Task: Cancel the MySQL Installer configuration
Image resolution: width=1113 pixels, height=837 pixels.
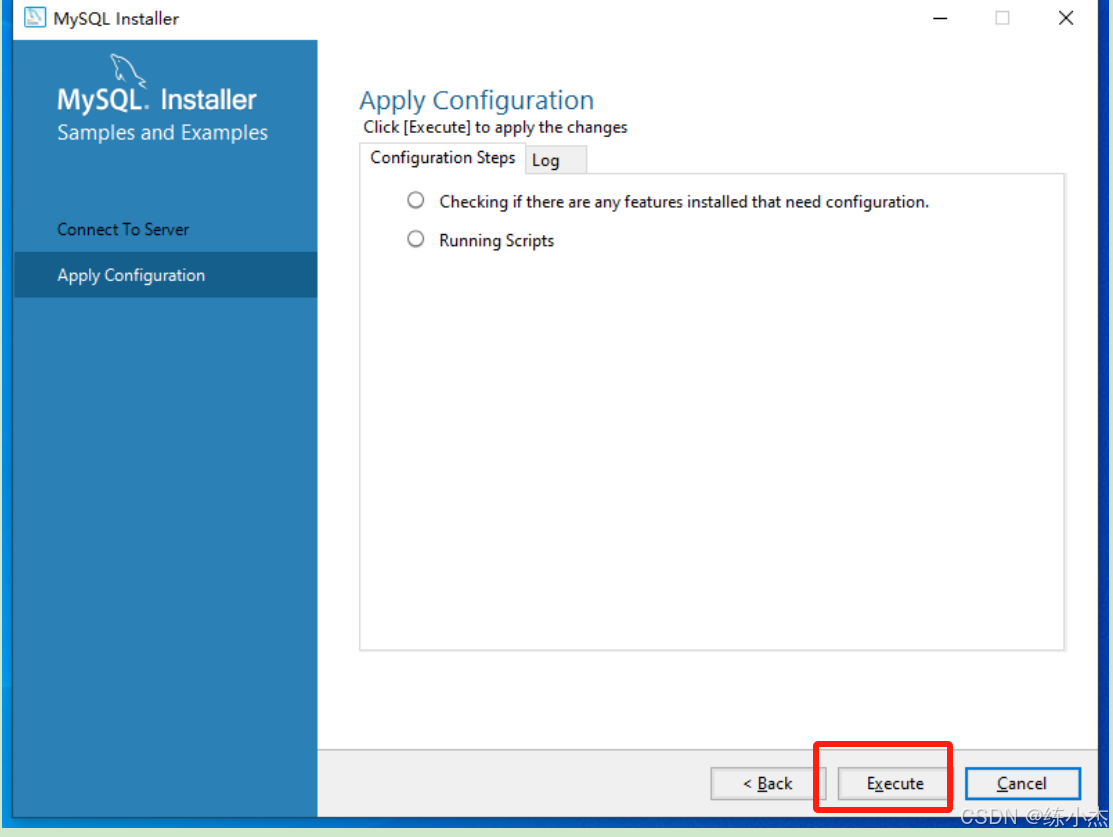Action: (1022, 783)
